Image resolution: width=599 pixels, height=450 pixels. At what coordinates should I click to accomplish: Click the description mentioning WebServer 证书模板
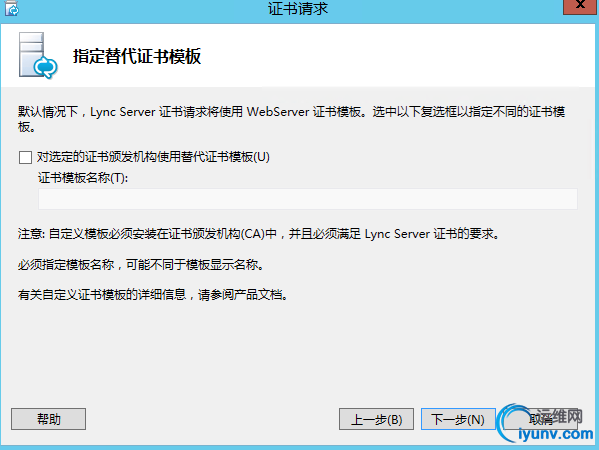coord(291,119)
